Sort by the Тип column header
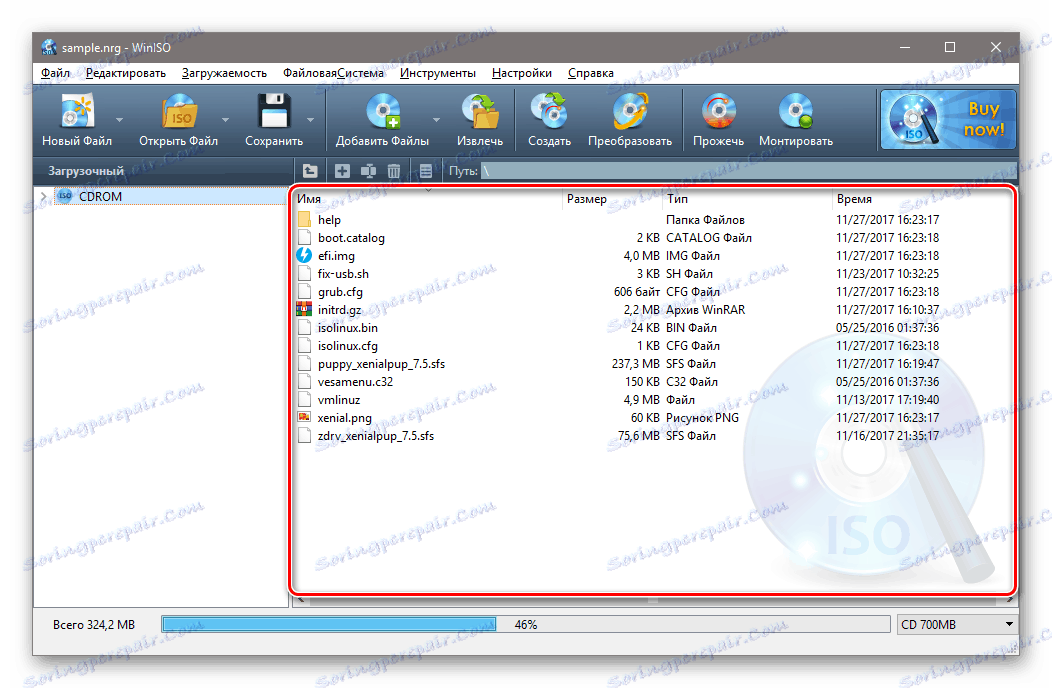Screen dimensions: 1052x688 pyautogui.click(x=747, y=199)
